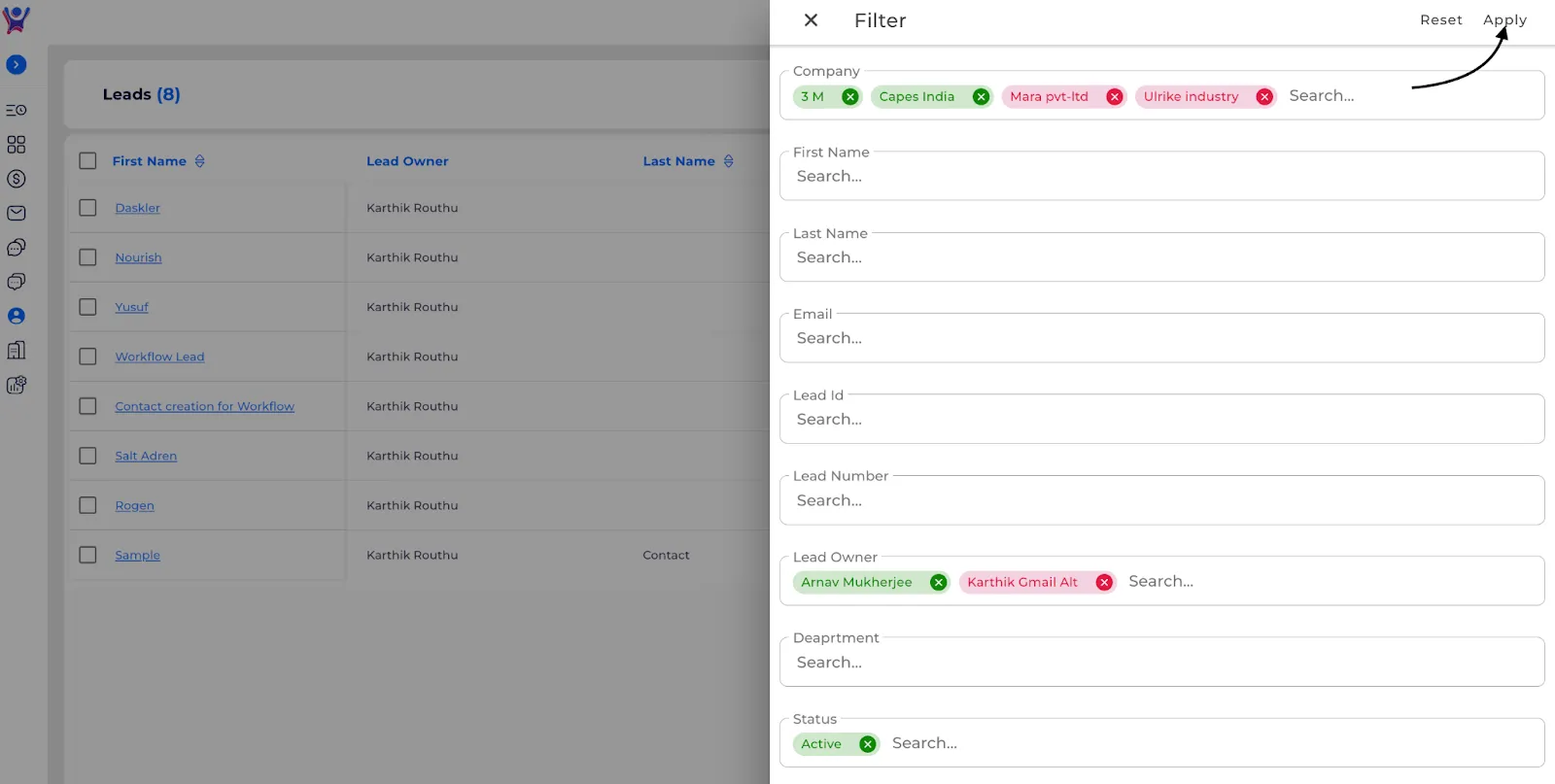Click the Lead Owner column header

[407, 161]
